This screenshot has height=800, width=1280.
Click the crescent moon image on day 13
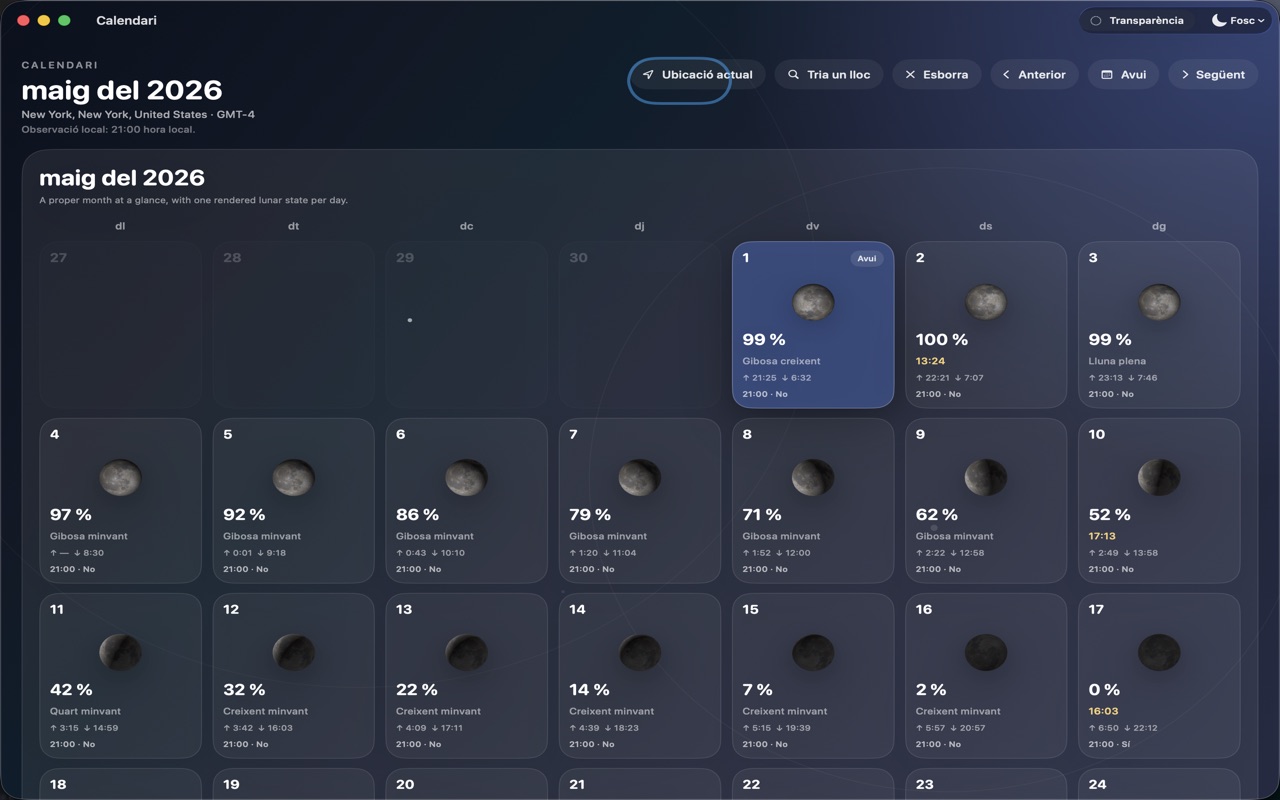pos(466,653)
